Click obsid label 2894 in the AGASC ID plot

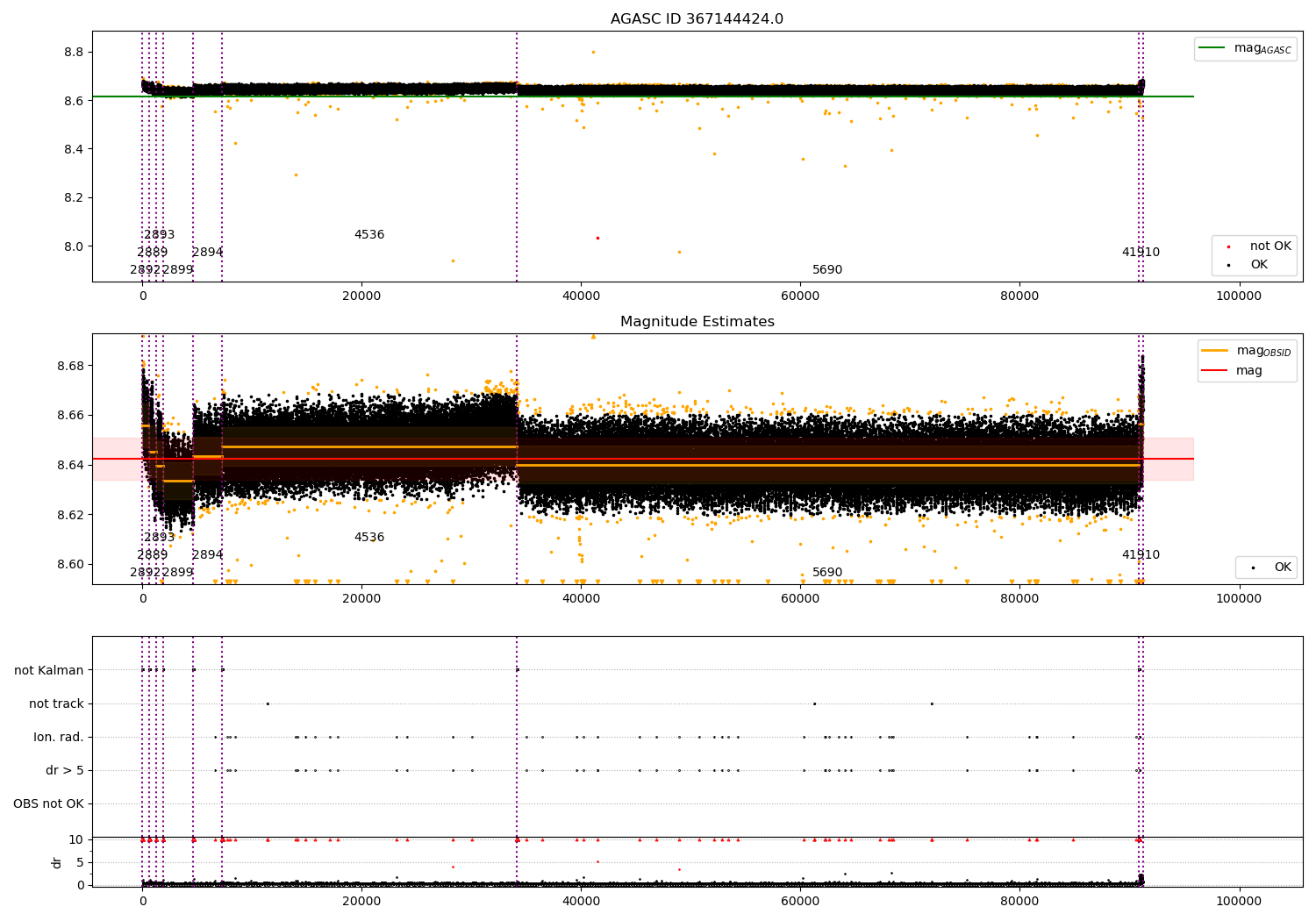(x=208, y=253)
